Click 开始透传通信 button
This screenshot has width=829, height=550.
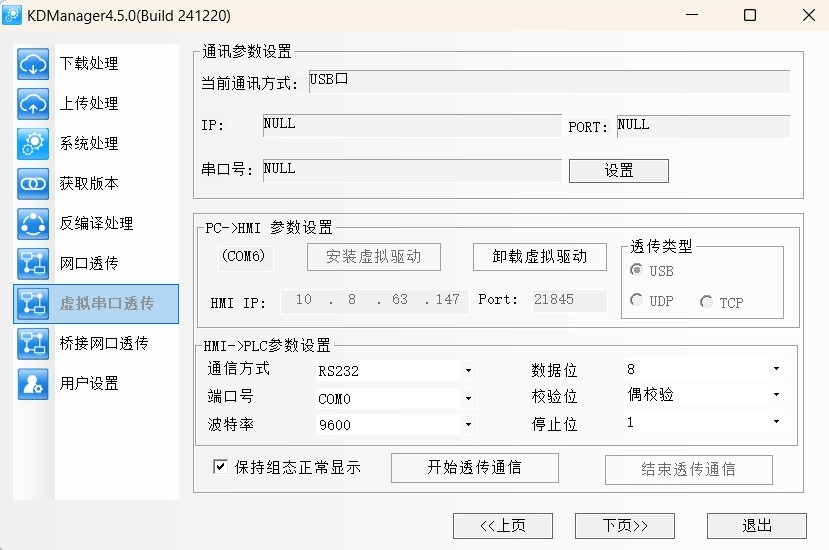click(x=475, y=468)
